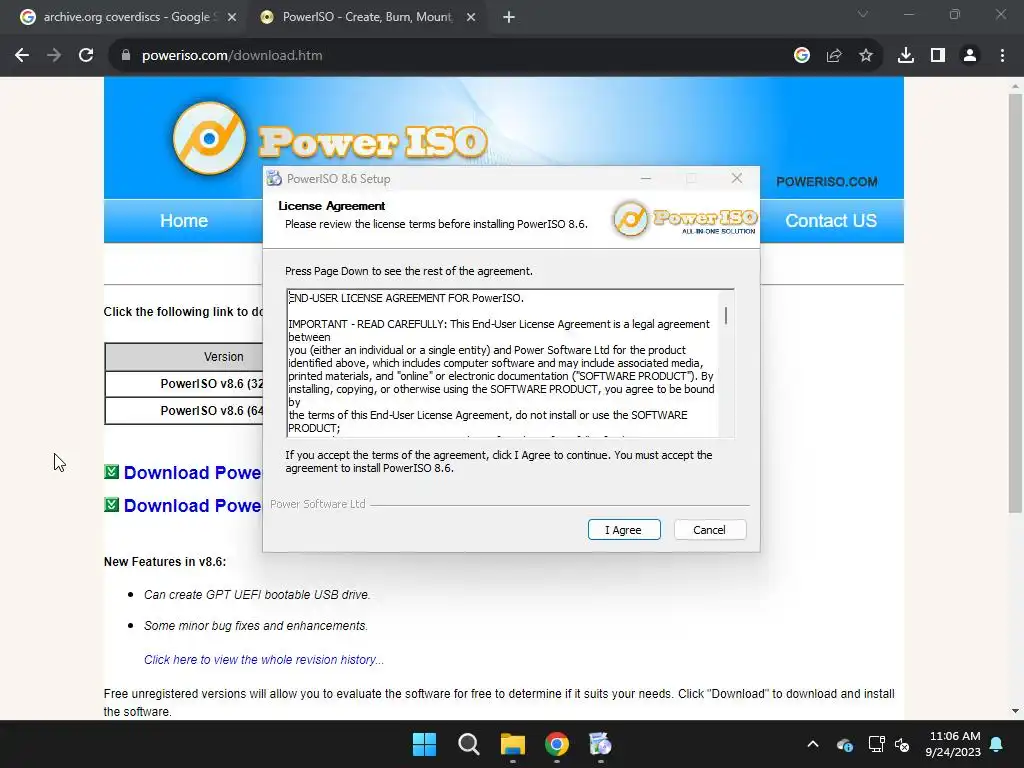Close the archive.org coverdiscs tab
The image size is (1024, 768).
click(232, 18)
